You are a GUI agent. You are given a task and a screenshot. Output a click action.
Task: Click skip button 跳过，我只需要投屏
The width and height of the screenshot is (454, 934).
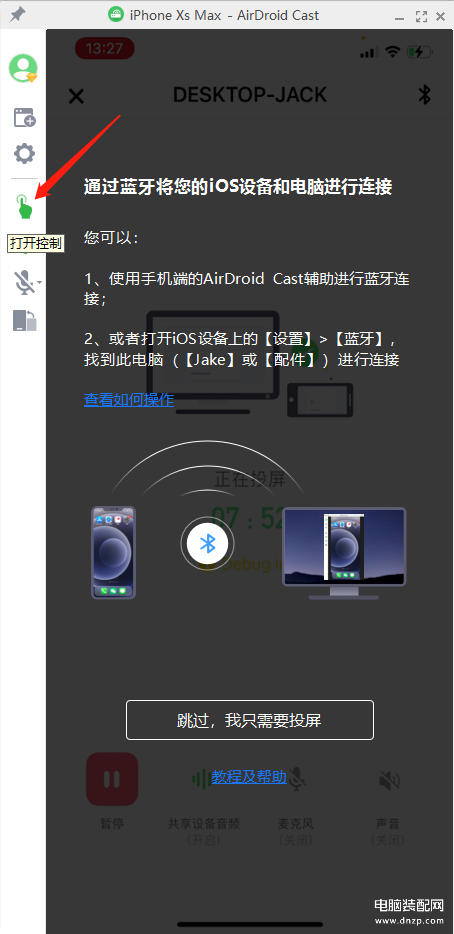pos(250,720)
